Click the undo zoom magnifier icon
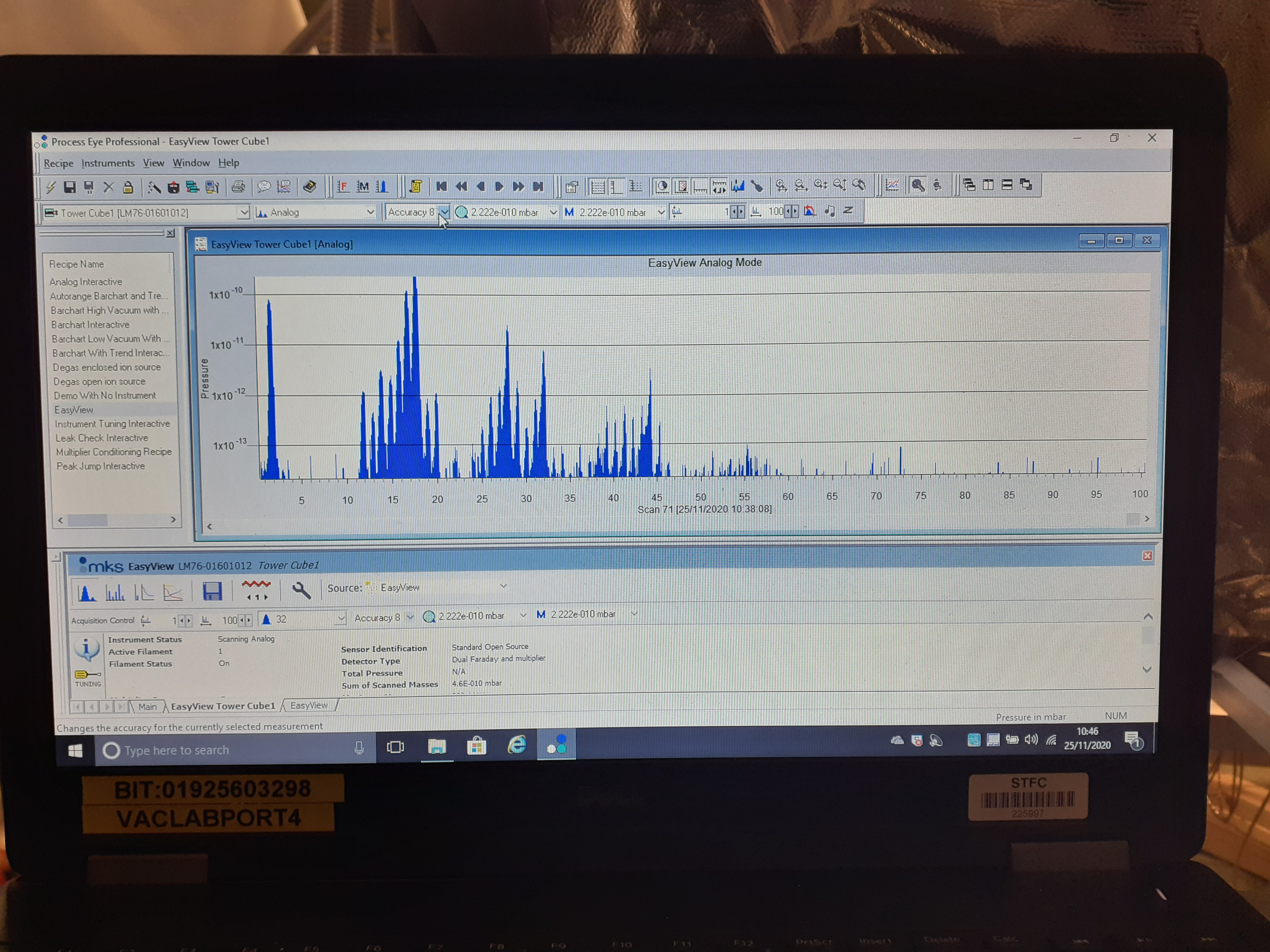The image size is (1270, 952). (x=859, y=185)
